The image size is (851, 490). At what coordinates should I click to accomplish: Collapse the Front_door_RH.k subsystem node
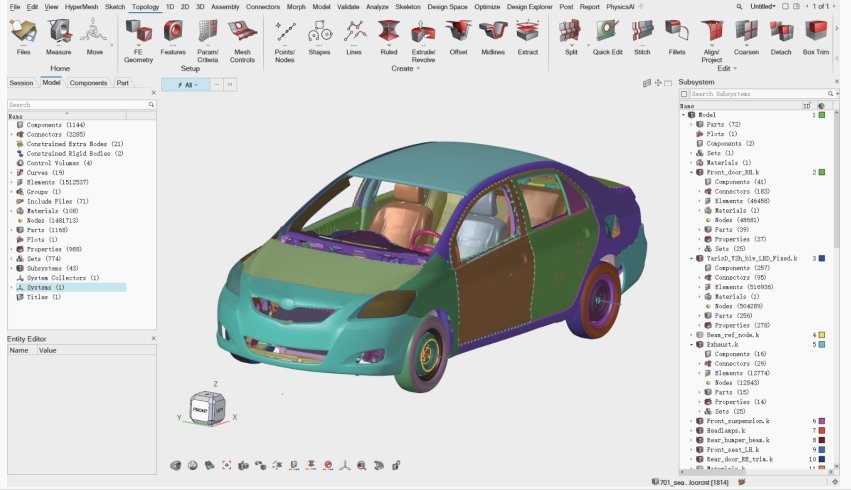point(690,172)
